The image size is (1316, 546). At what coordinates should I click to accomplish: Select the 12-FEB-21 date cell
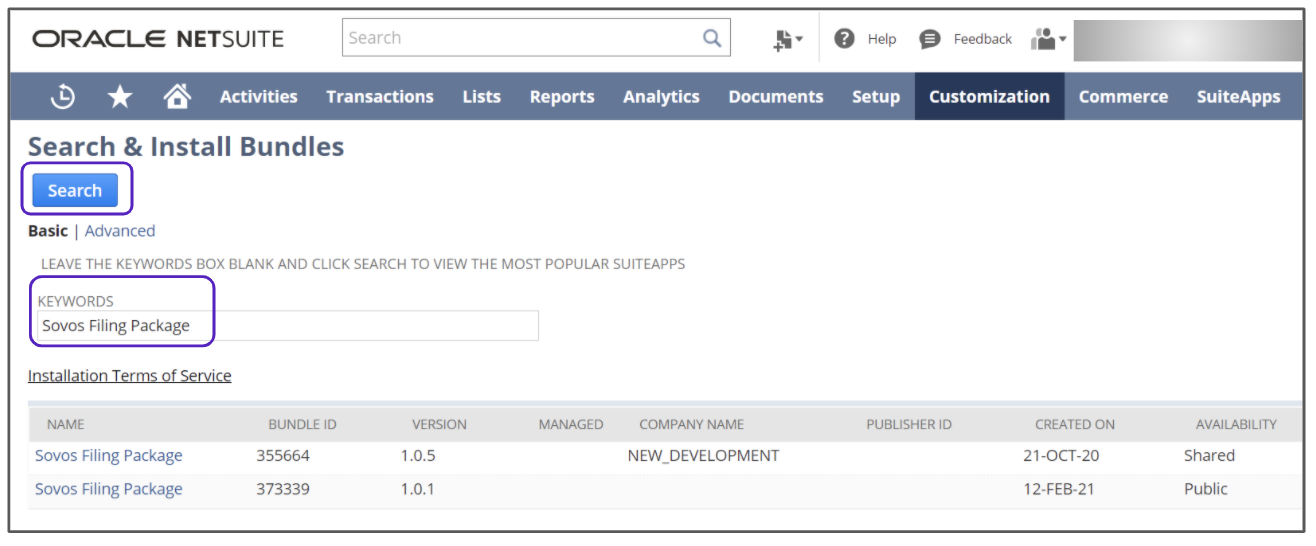1061,489
